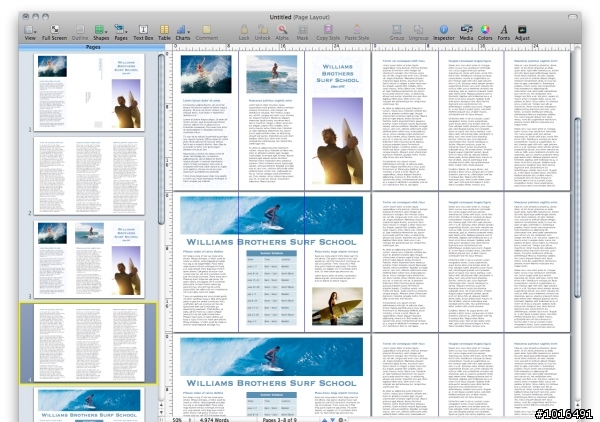Click the Copy Style icon
600x422 pixels.
328,33
